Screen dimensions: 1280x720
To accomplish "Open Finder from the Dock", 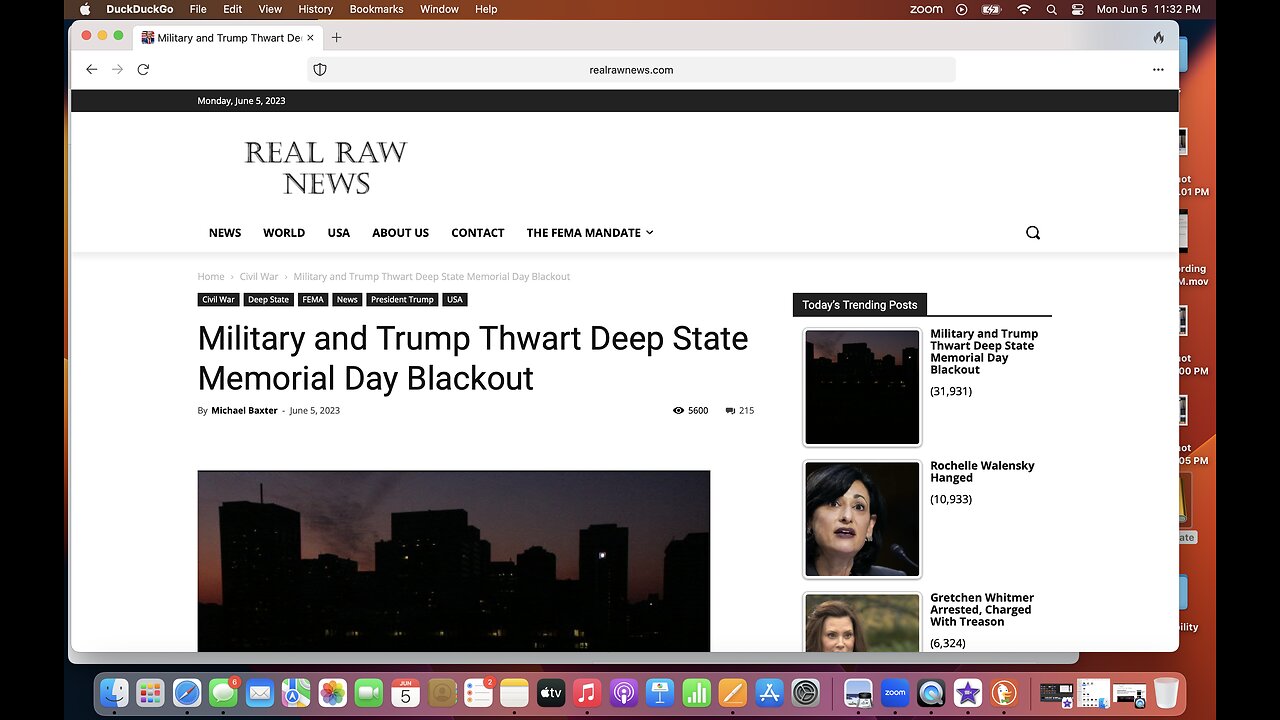I will pos(115,692).
